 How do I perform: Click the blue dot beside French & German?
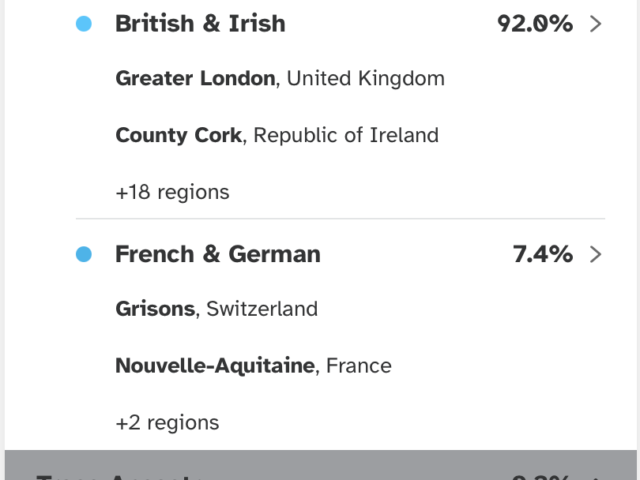coord(84,255)
